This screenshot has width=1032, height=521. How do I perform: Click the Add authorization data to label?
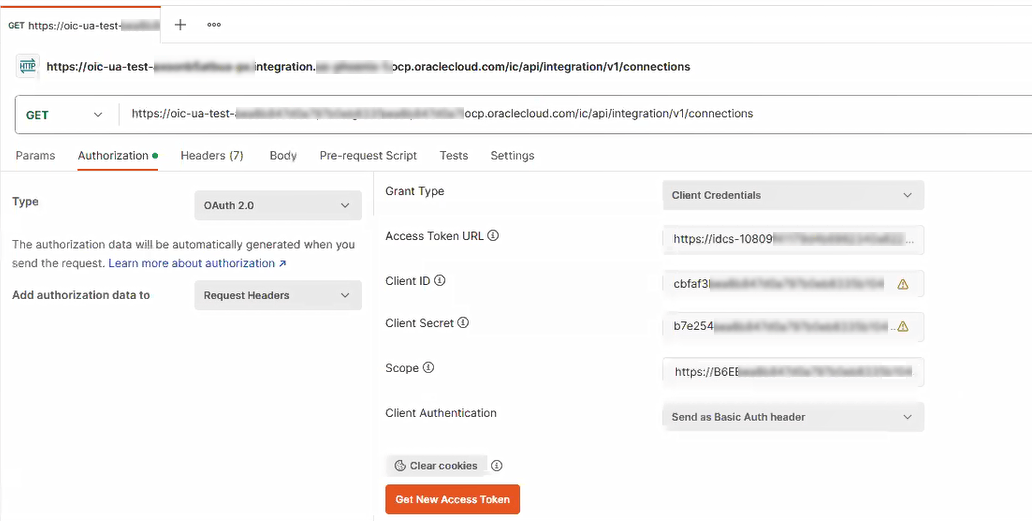coord(81,295)
